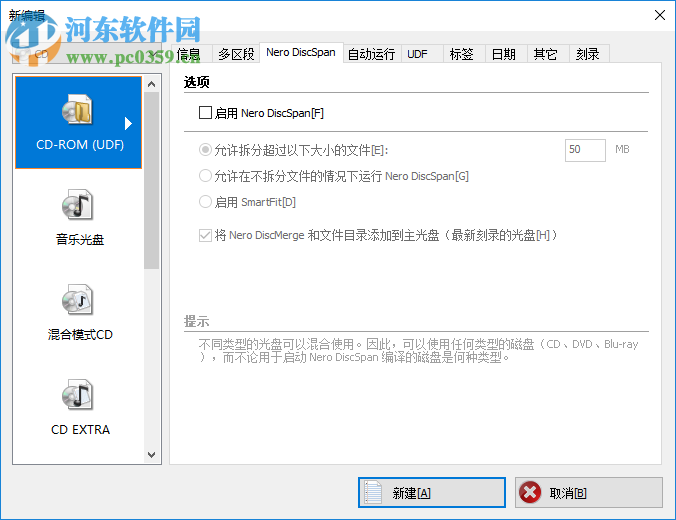Open the Nero DiscSpan tab

point(301,53)
